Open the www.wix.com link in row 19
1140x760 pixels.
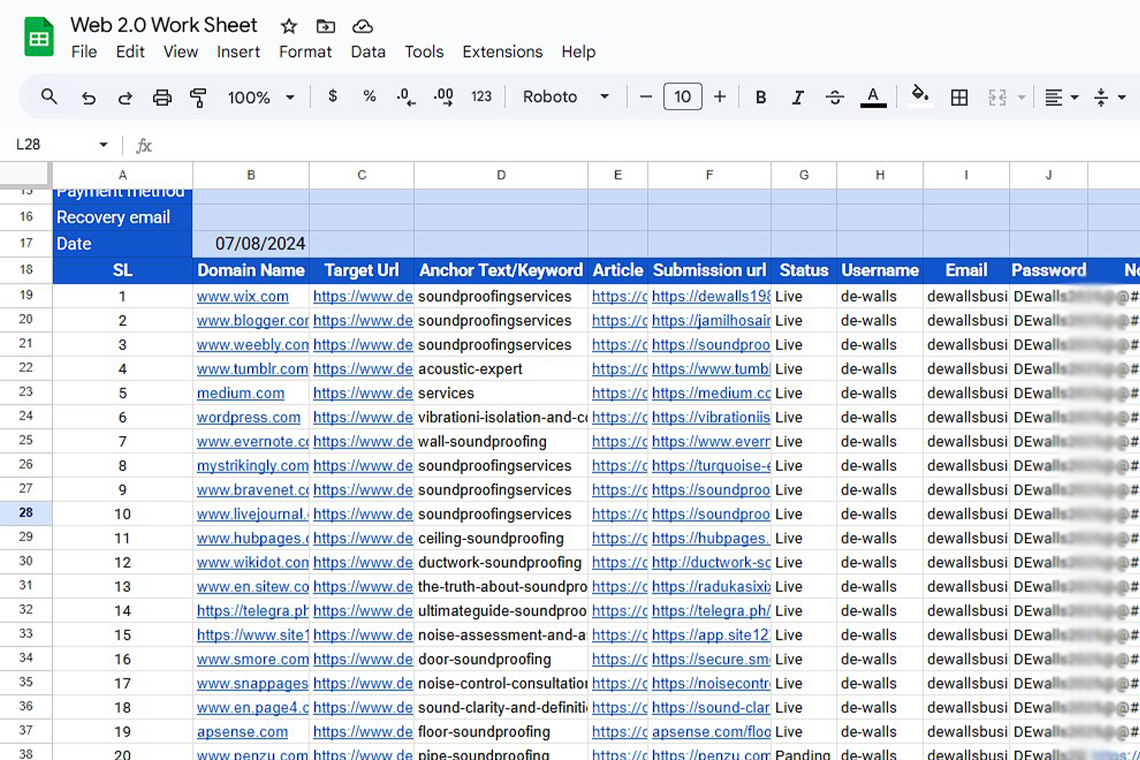243,297
